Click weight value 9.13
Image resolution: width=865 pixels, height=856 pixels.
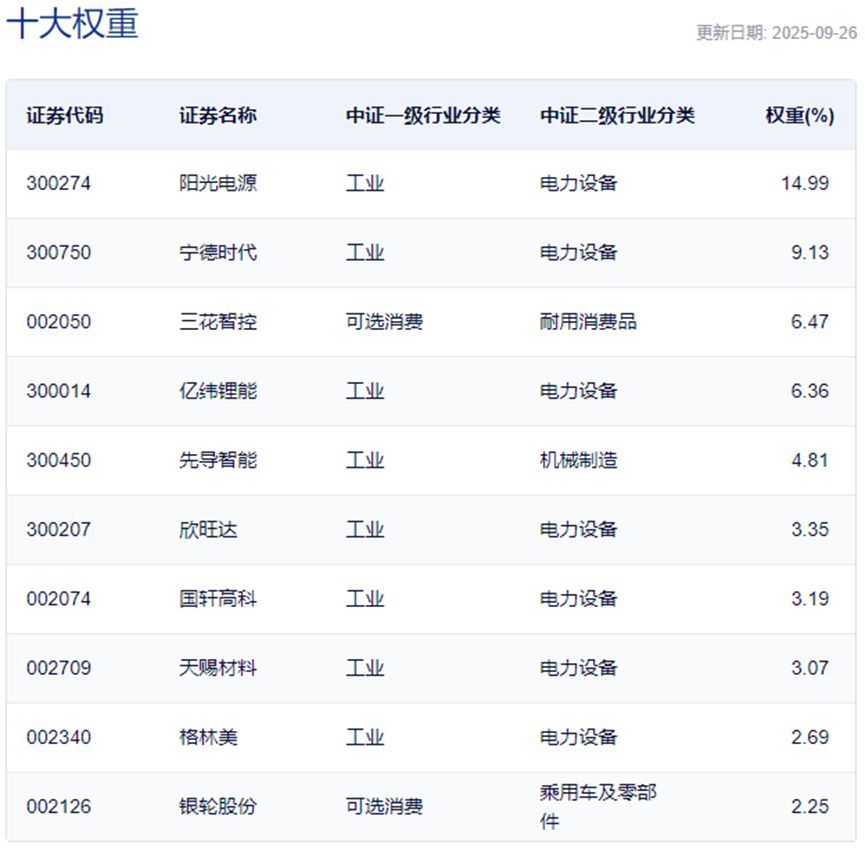point(810,253)
